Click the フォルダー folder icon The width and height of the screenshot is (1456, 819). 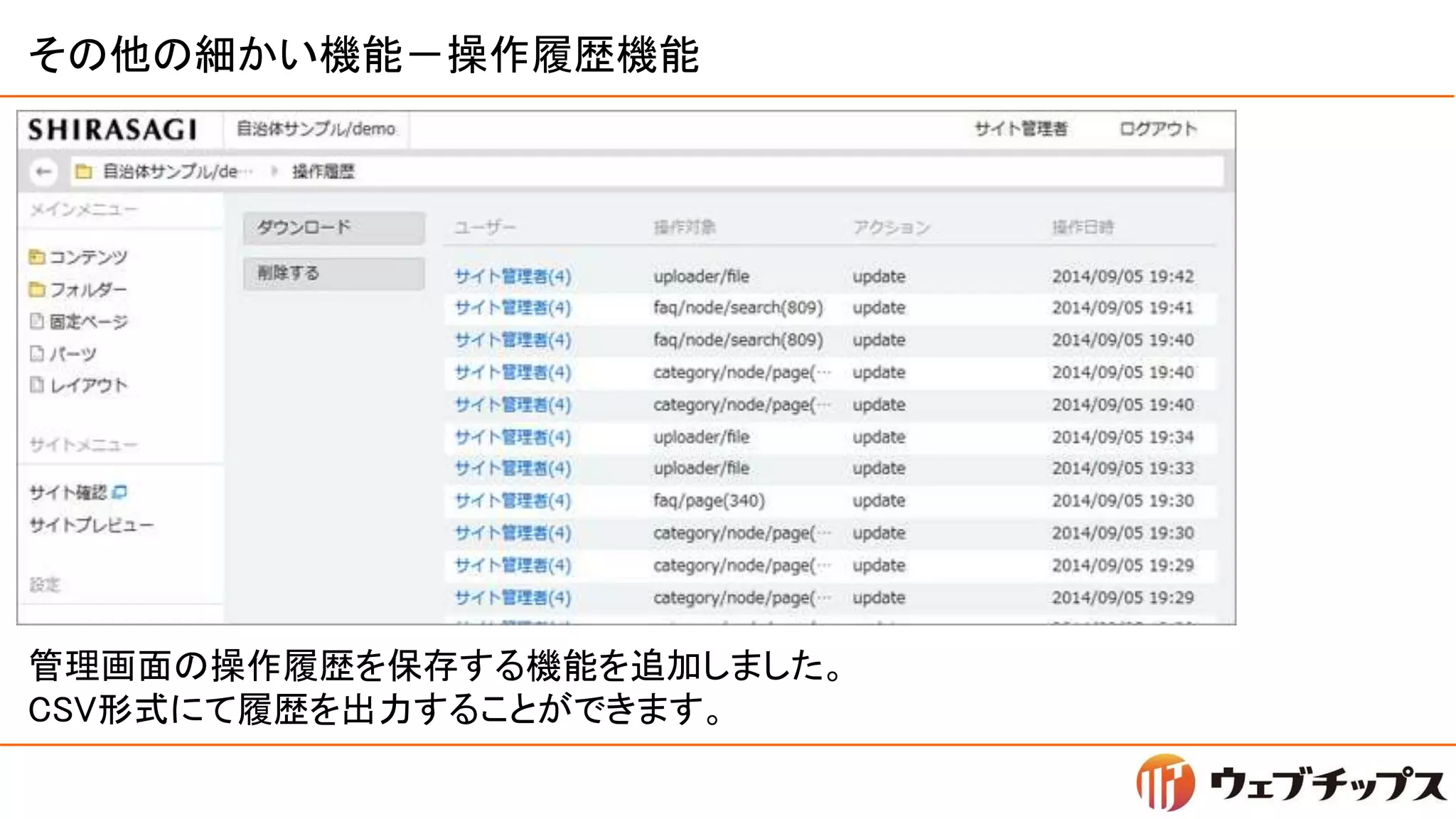(37, 289)
